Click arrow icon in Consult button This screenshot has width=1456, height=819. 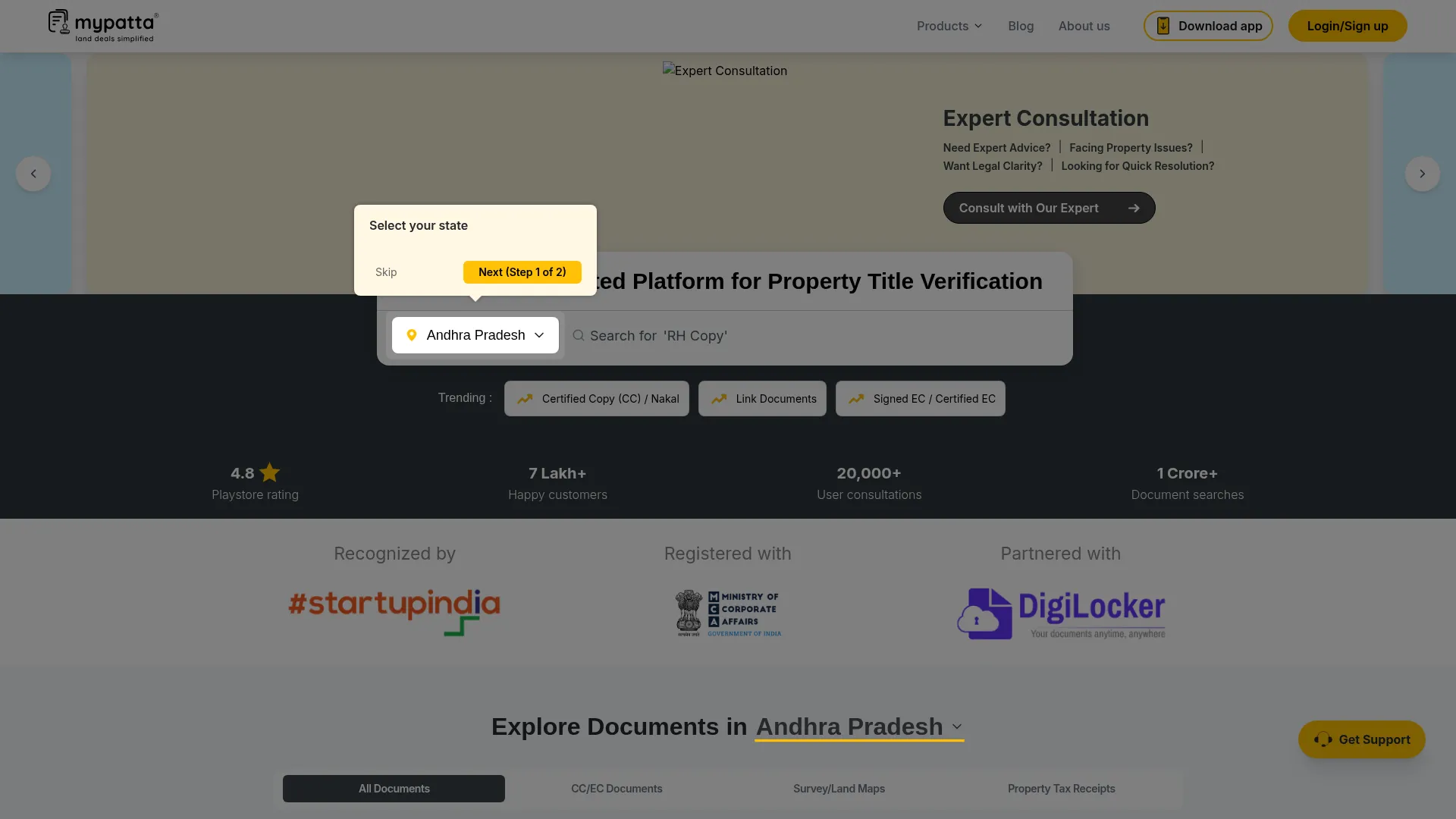click(1134, 208)
